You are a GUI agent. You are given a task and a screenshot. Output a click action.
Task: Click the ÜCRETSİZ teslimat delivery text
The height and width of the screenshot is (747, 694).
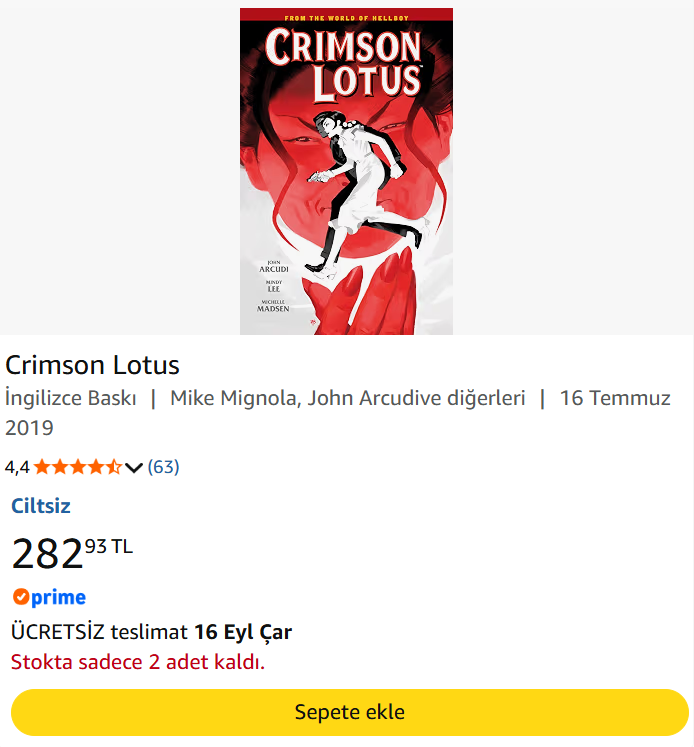[99, 632]
